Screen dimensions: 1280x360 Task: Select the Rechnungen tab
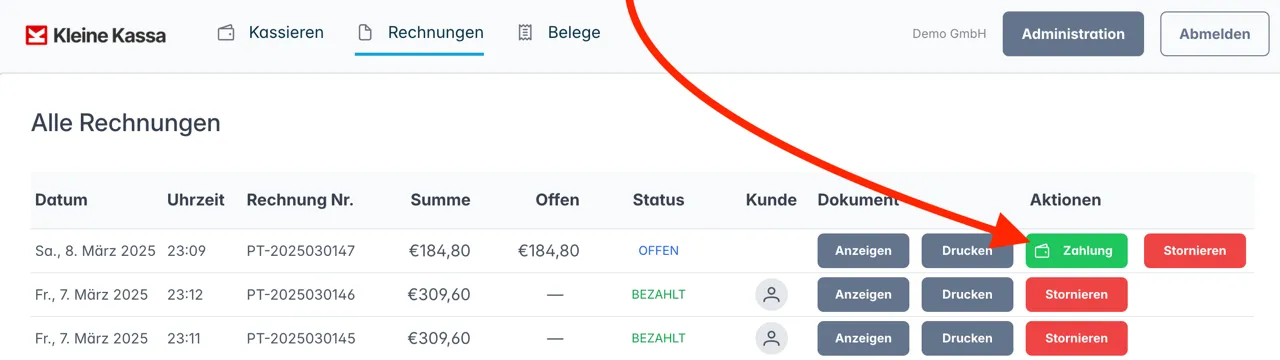pyautogui.click(x=420, y=32)
